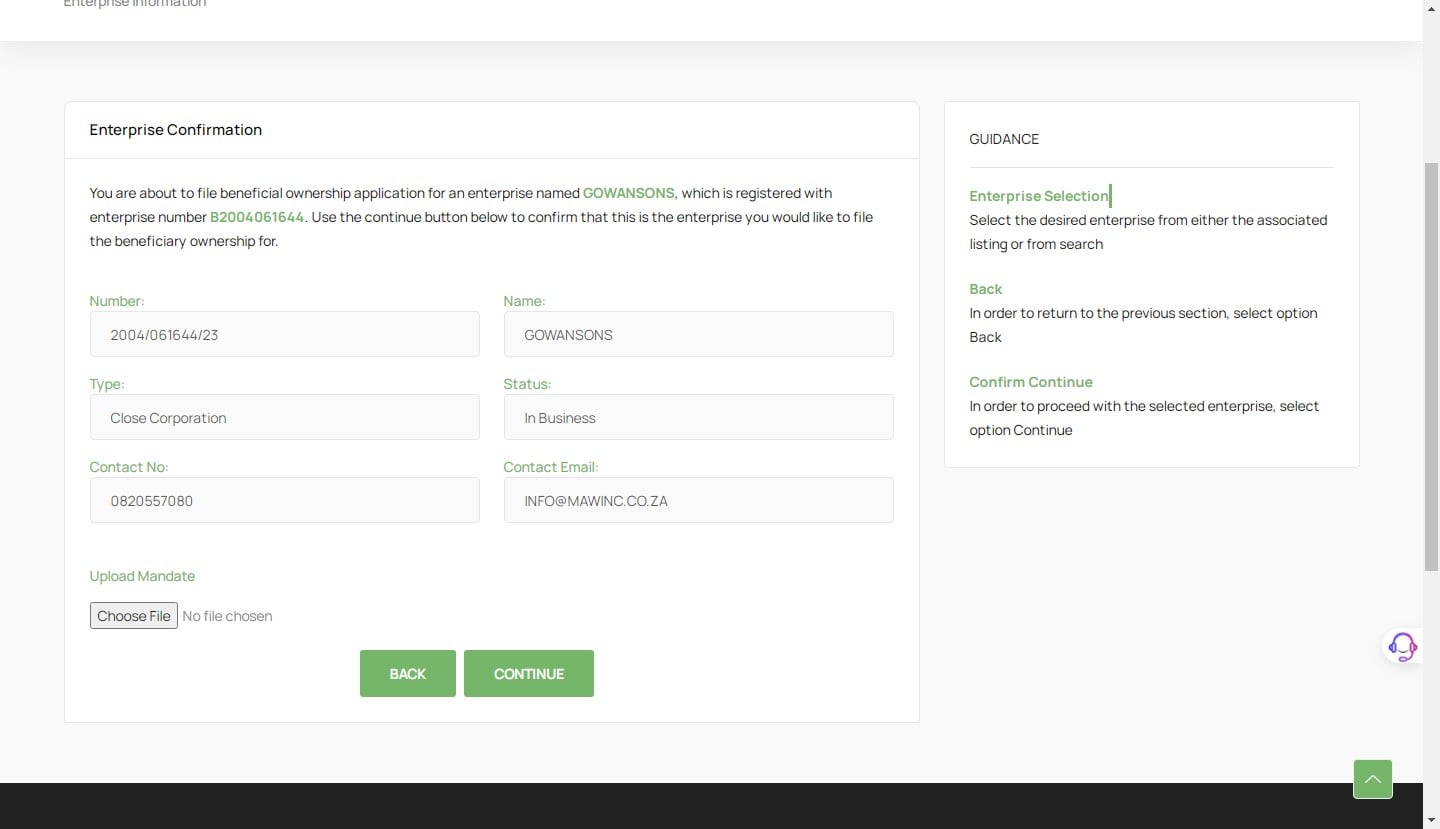Open the headset support chat icon

1402,646
